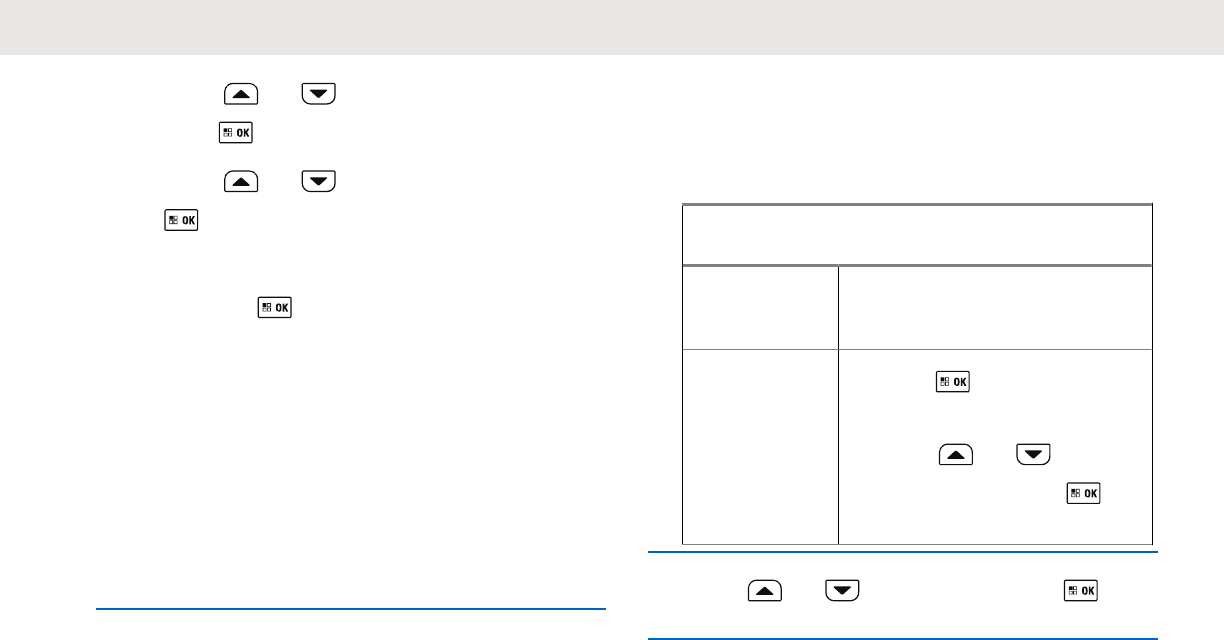This screenshot has width=1224, height=640.
Task: Click the down arrow below the table
Action: (843, 593)
